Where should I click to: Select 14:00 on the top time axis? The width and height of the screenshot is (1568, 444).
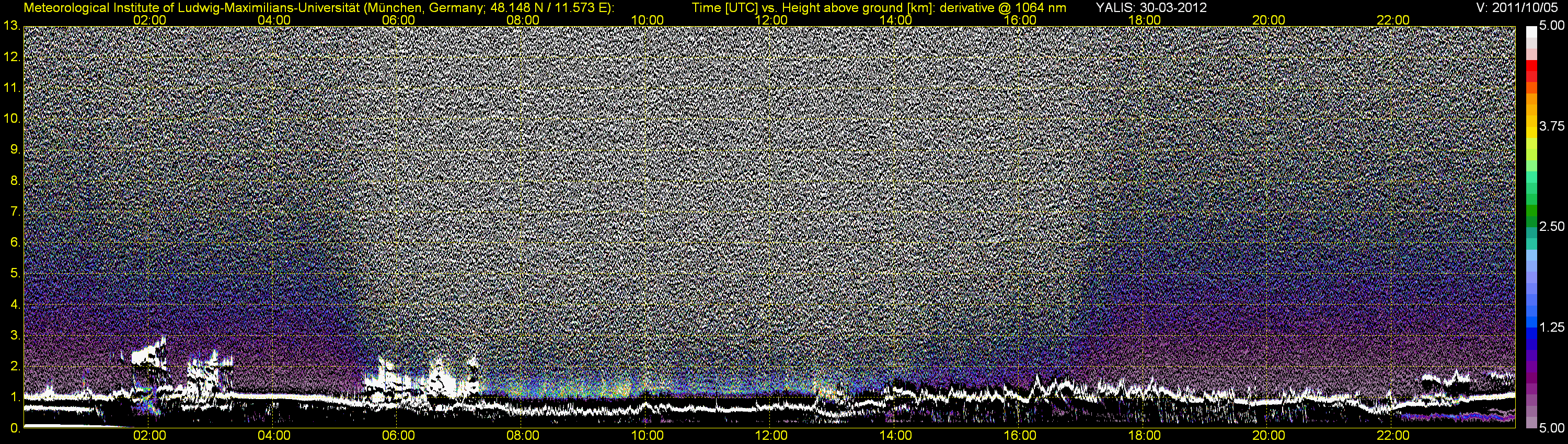pyautogui.click(x=896, y=20)
